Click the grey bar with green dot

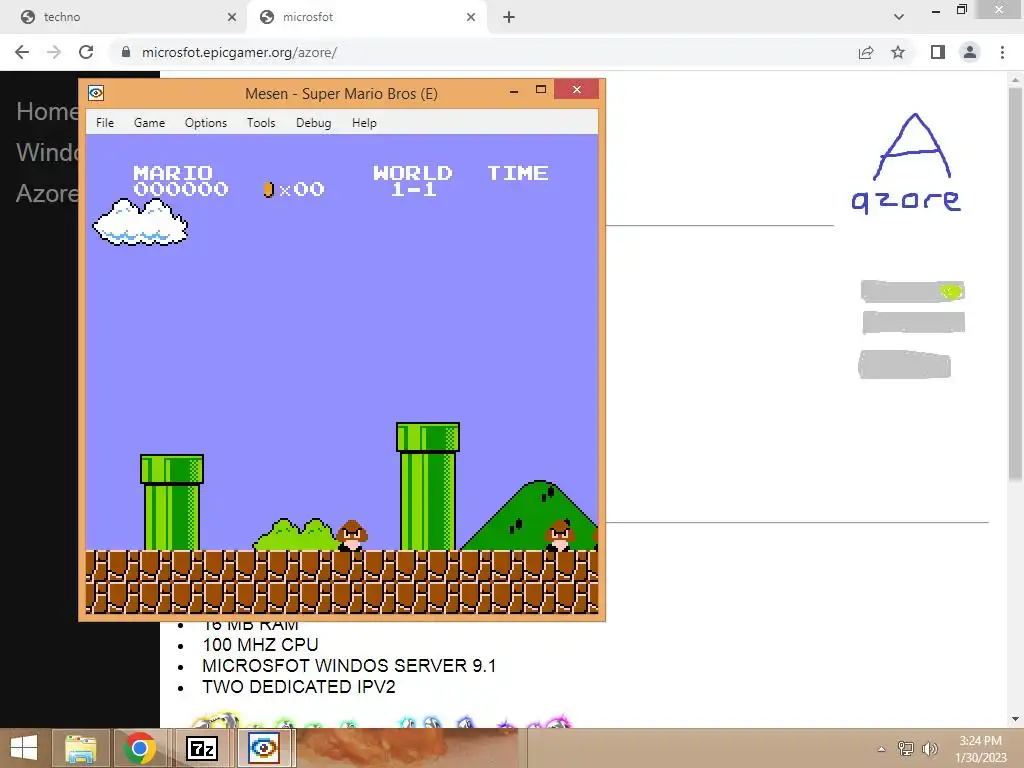click(912, 291)
